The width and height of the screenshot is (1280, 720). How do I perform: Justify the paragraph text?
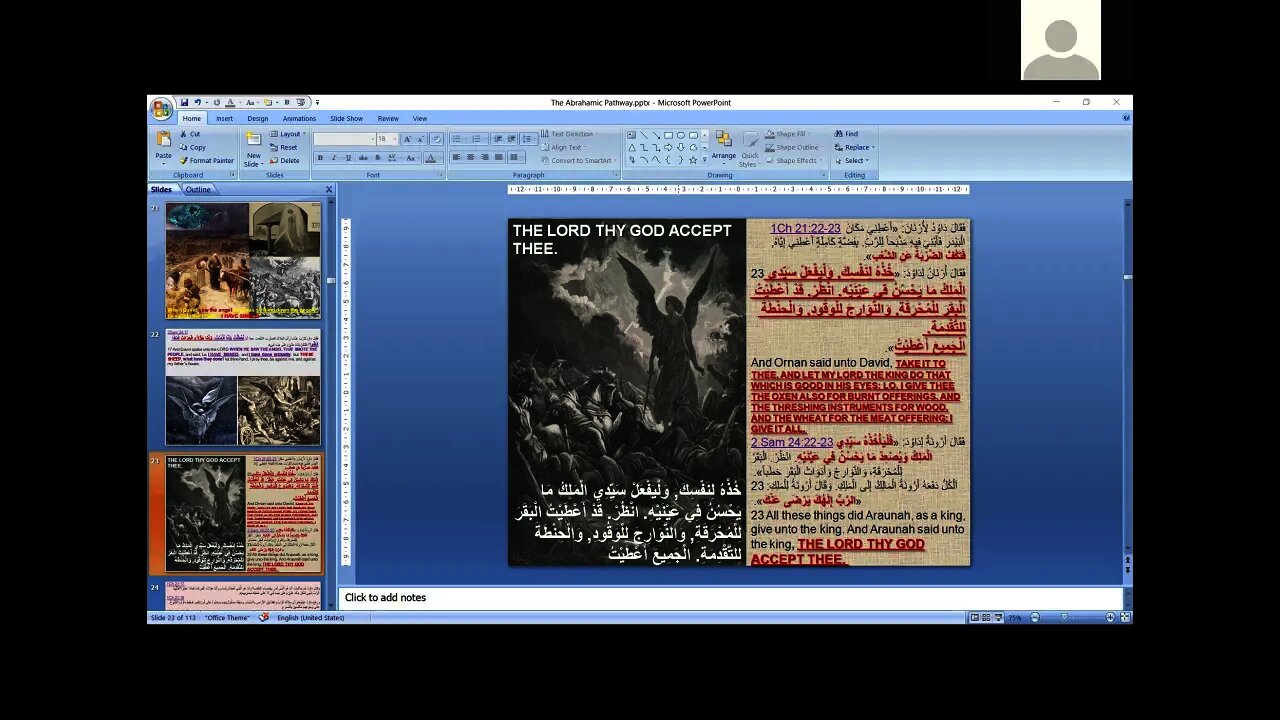click(499, 157)
